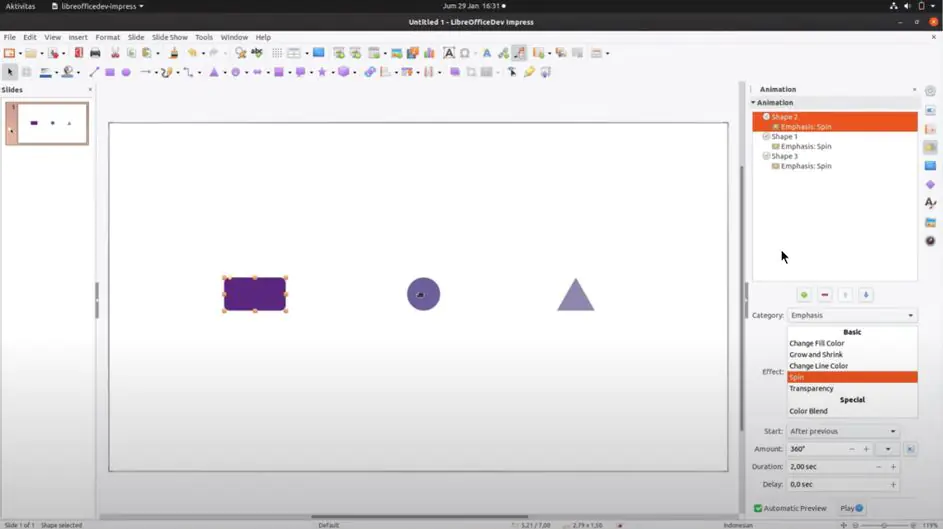This screenshot has height=529, width=943.
Task: Click the green Add Effect button
Action: point(804,295)
